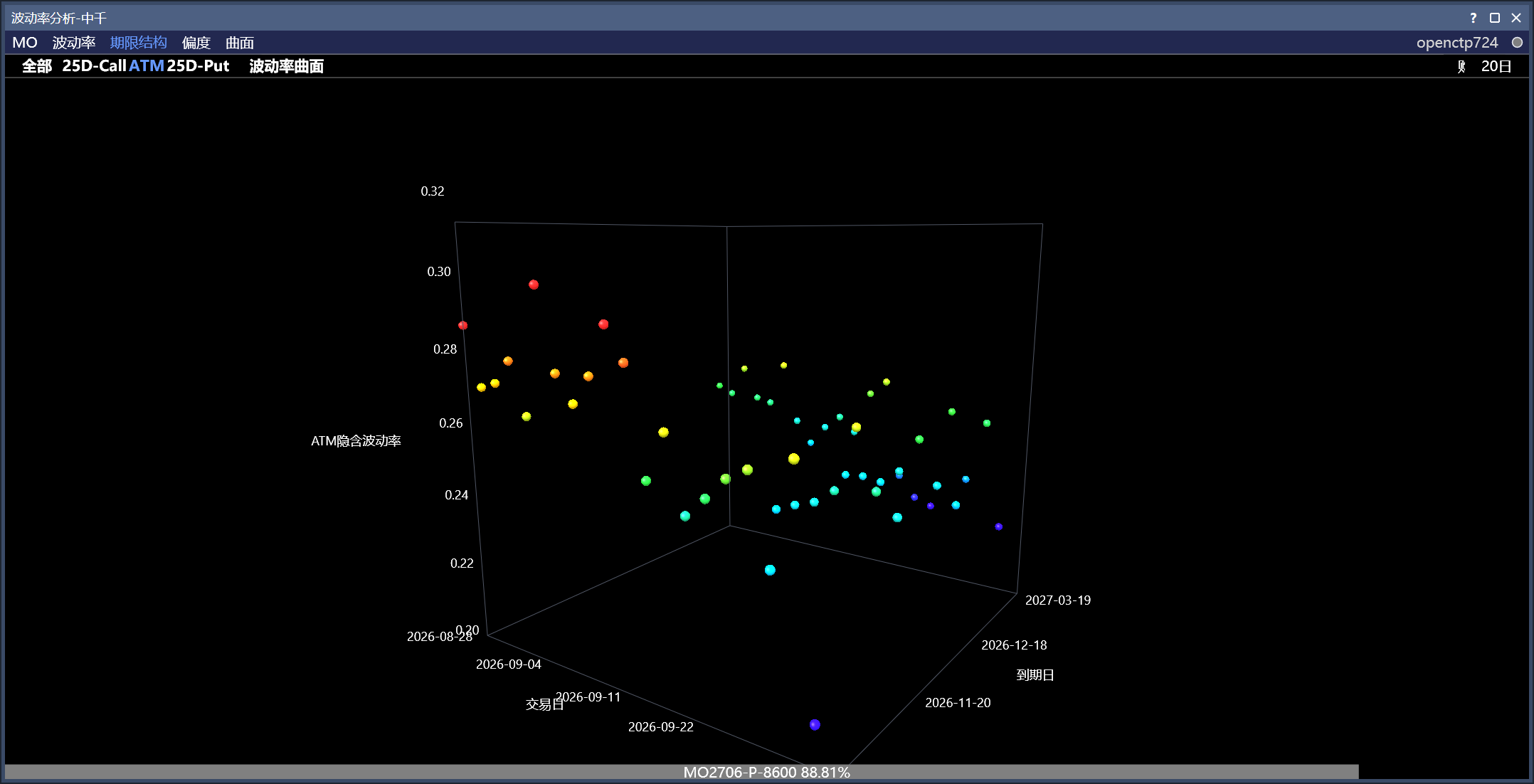Click the small glyph icon beside 20日

coord(1461,66)
